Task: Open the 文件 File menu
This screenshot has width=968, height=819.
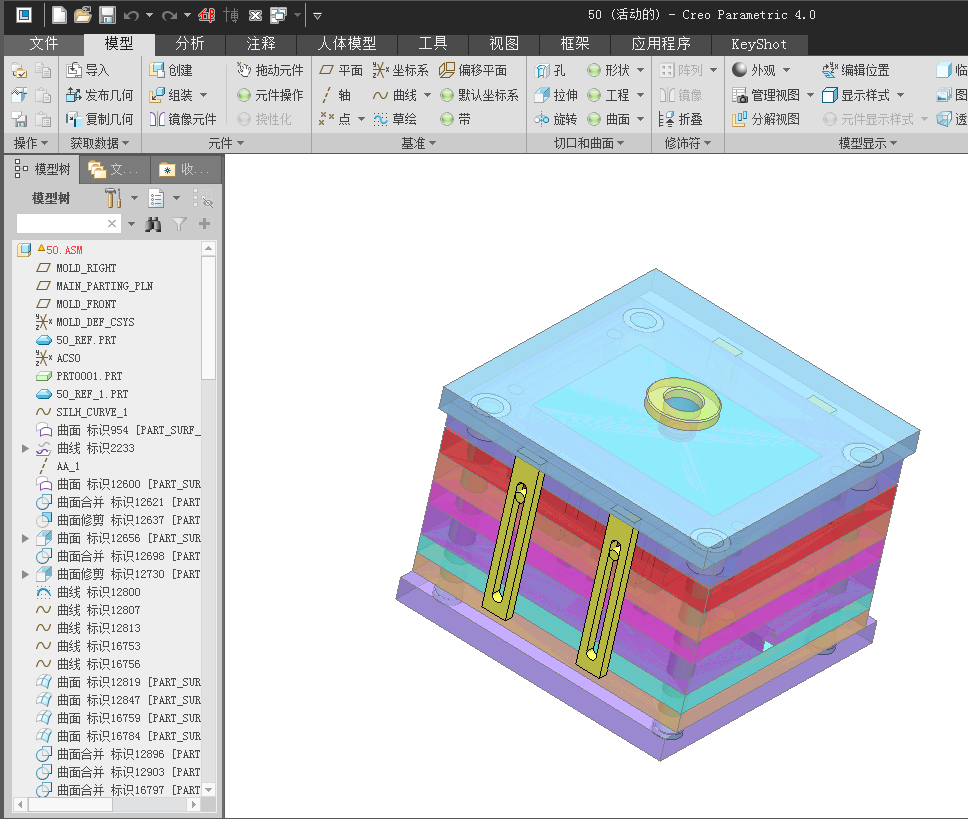Action: (x=44, y=44)
